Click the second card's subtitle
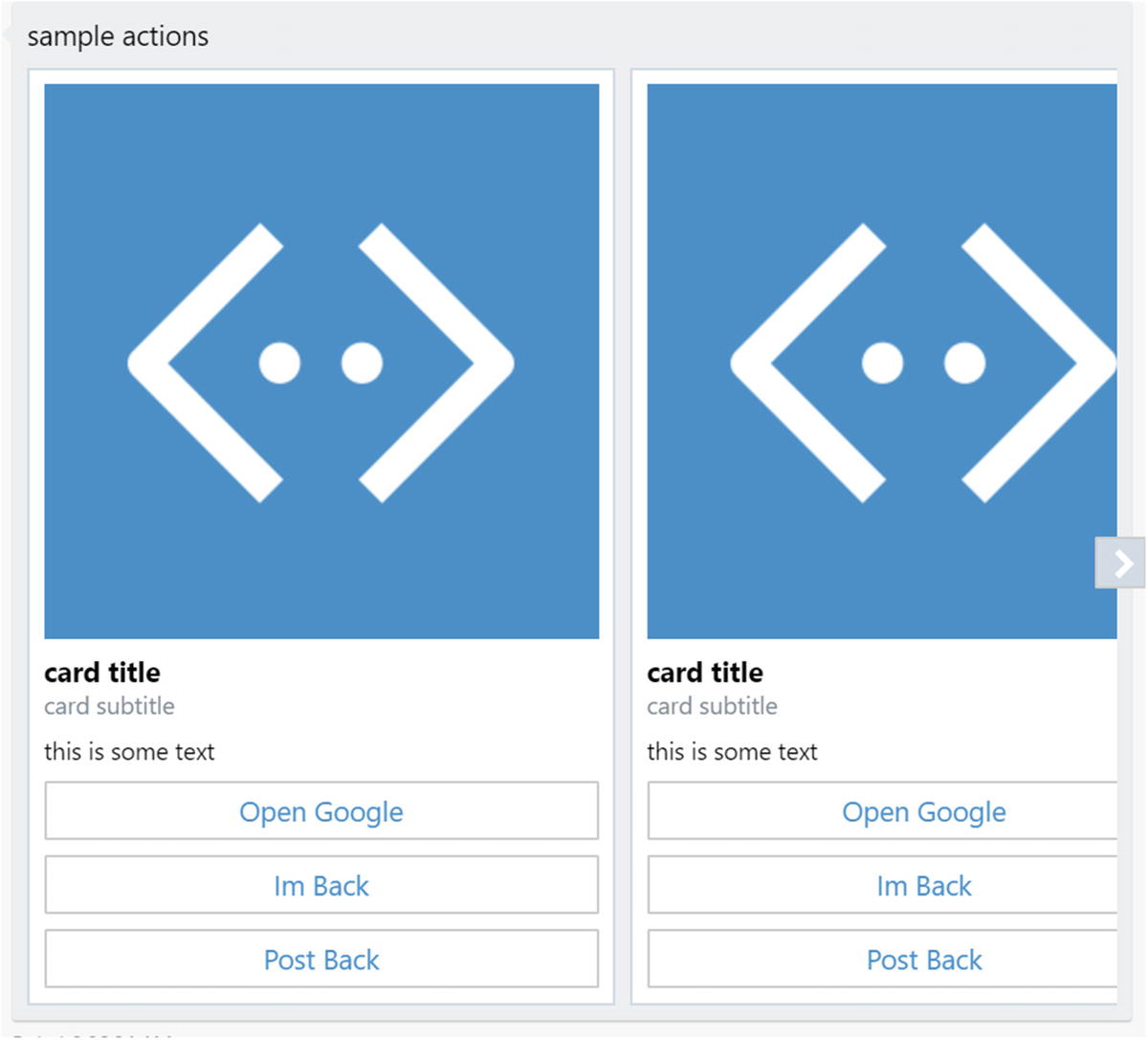The width and height of the screenshot is (1148, 1040). tap(712, 706)
